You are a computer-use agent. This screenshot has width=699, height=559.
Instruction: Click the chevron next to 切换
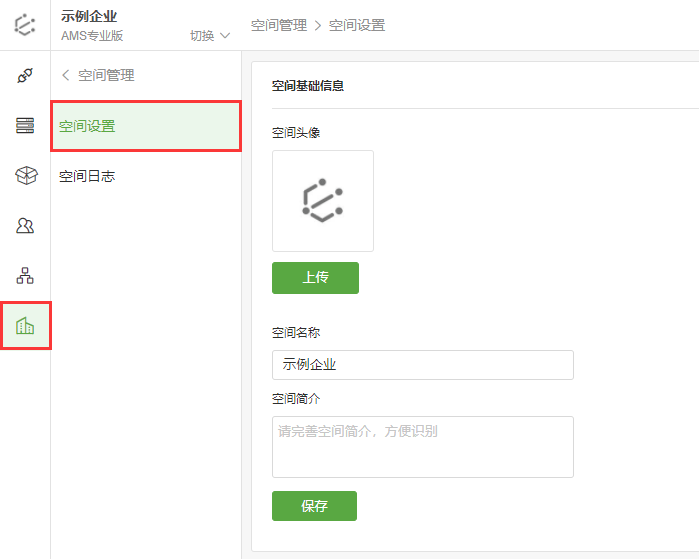click(x=225, y=35)
